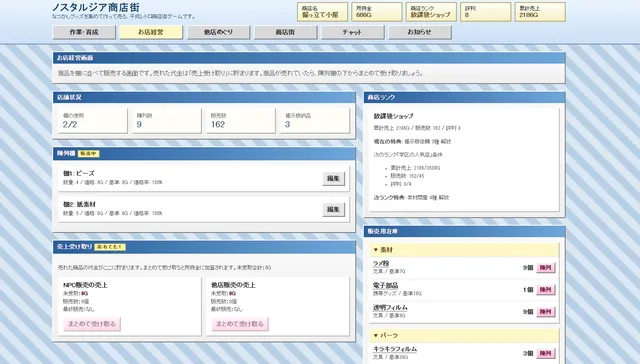Click the 編集 button for shelf 1 ビーズ
The width and height of the screenshot is (640, 364).
point(333,179)
